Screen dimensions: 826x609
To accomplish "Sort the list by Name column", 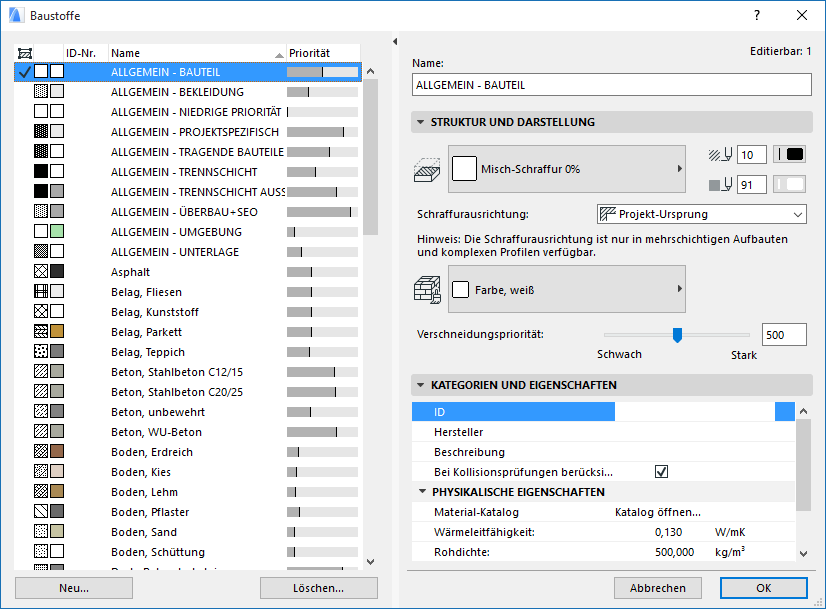I will coord(197,53).
